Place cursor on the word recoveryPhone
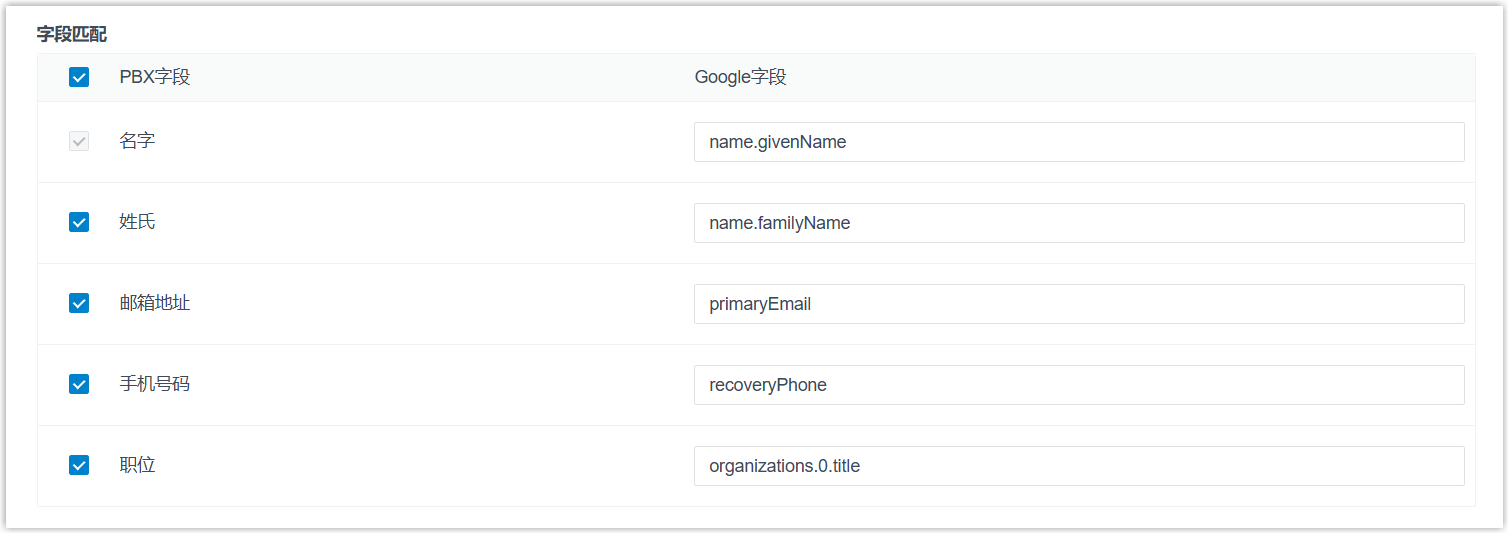This screenshot has height=534, width=1509. [767, 385]
